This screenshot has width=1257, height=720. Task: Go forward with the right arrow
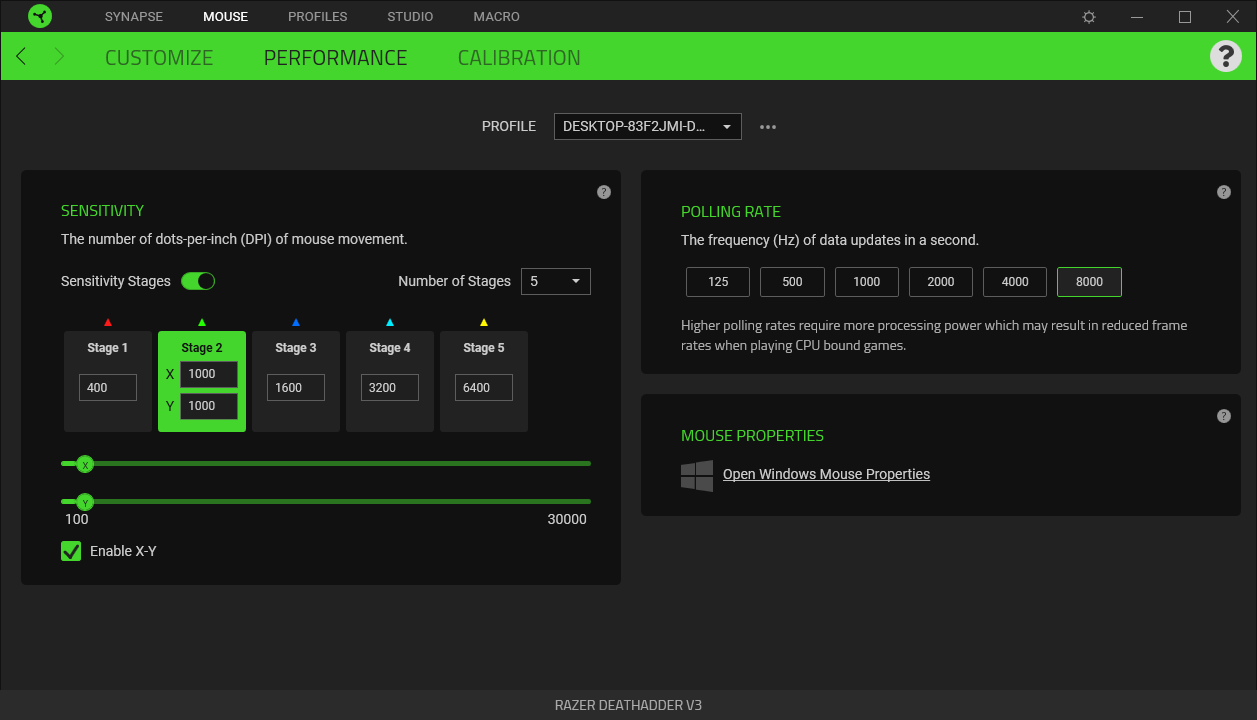[x=59, y=57]
